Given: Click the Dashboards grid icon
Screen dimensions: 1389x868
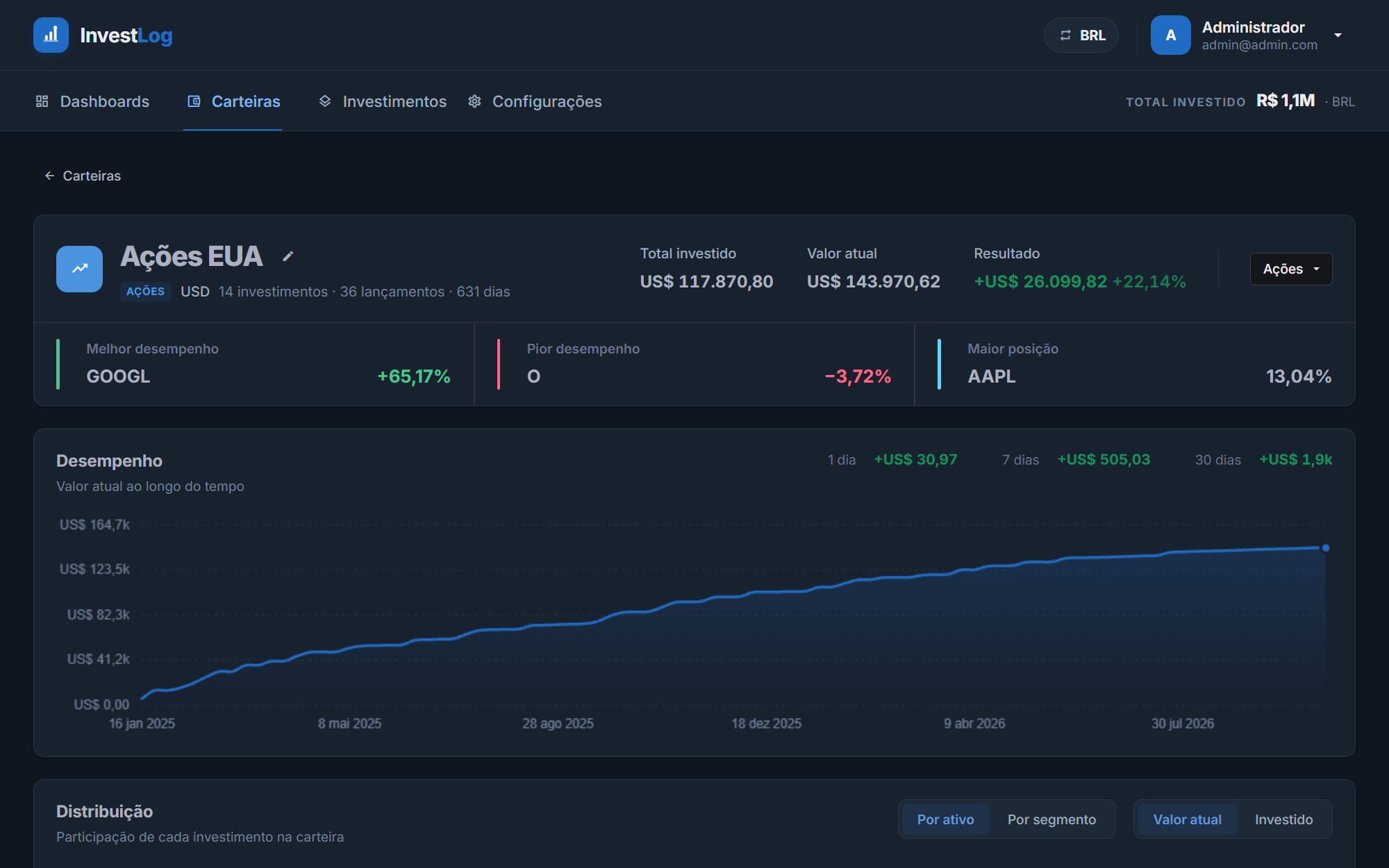Looking at the screenshot, I should pos(42,101).
